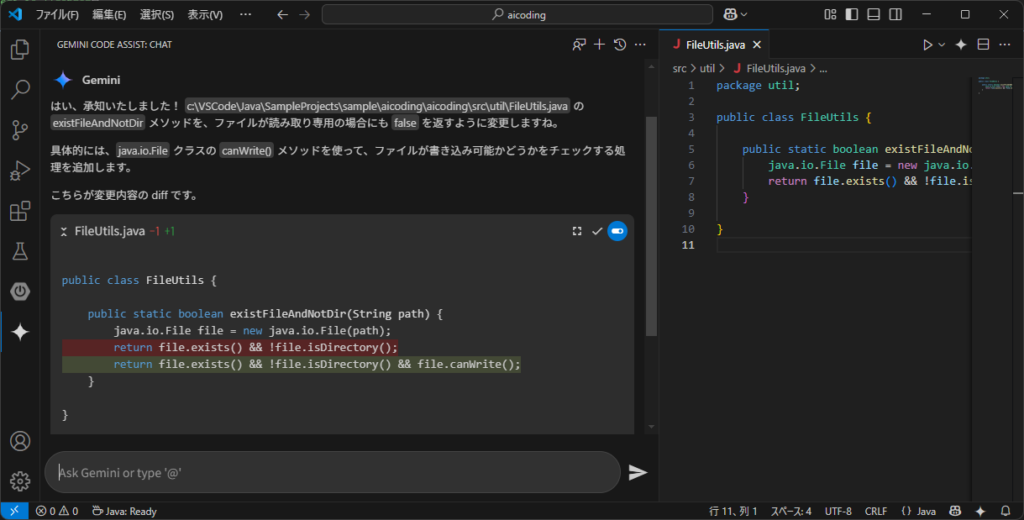Open the Testing flask view
The width and height of the screenshot is (1024, 520).
(20, 251)
